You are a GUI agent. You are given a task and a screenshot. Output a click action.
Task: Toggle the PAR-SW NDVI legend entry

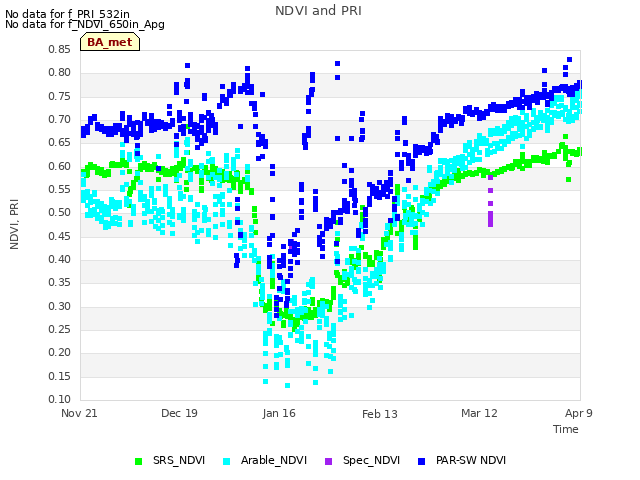462,461
